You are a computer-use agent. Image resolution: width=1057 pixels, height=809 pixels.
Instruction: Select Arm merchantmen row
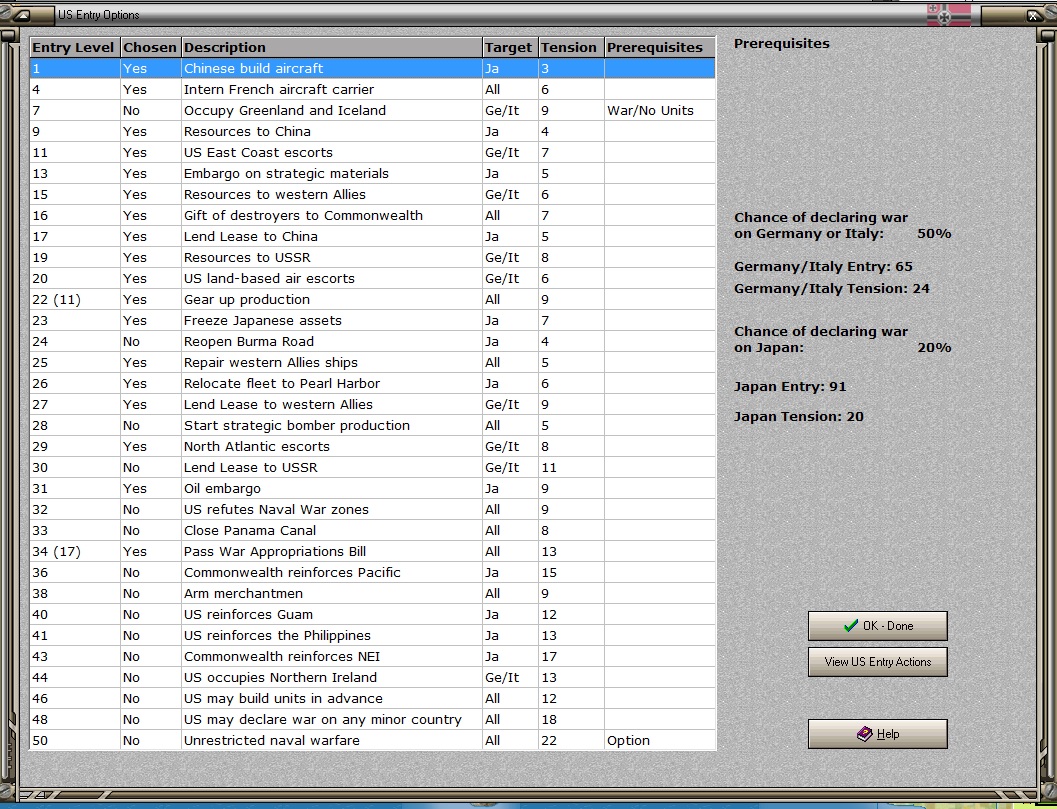tap(372, 593)
